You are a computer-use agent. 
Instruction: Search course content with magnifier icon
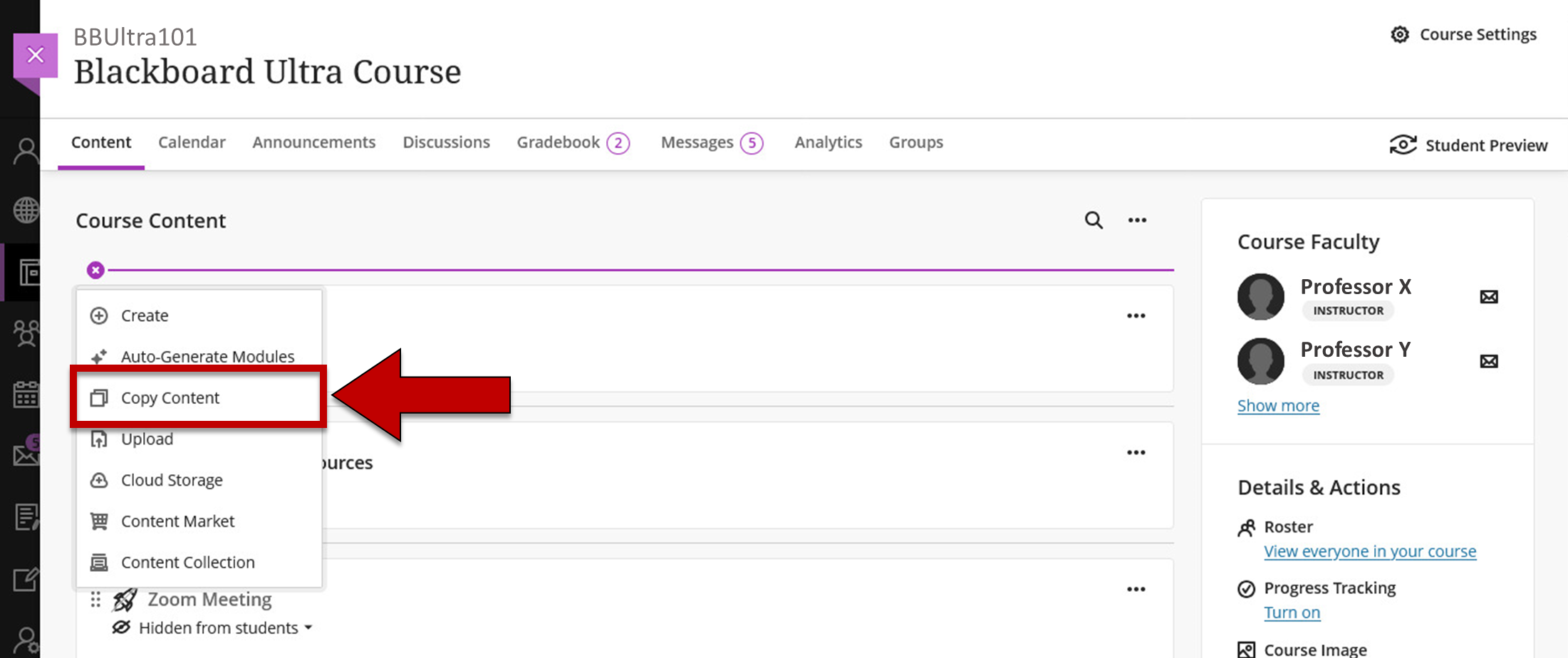coord(1094,220)
